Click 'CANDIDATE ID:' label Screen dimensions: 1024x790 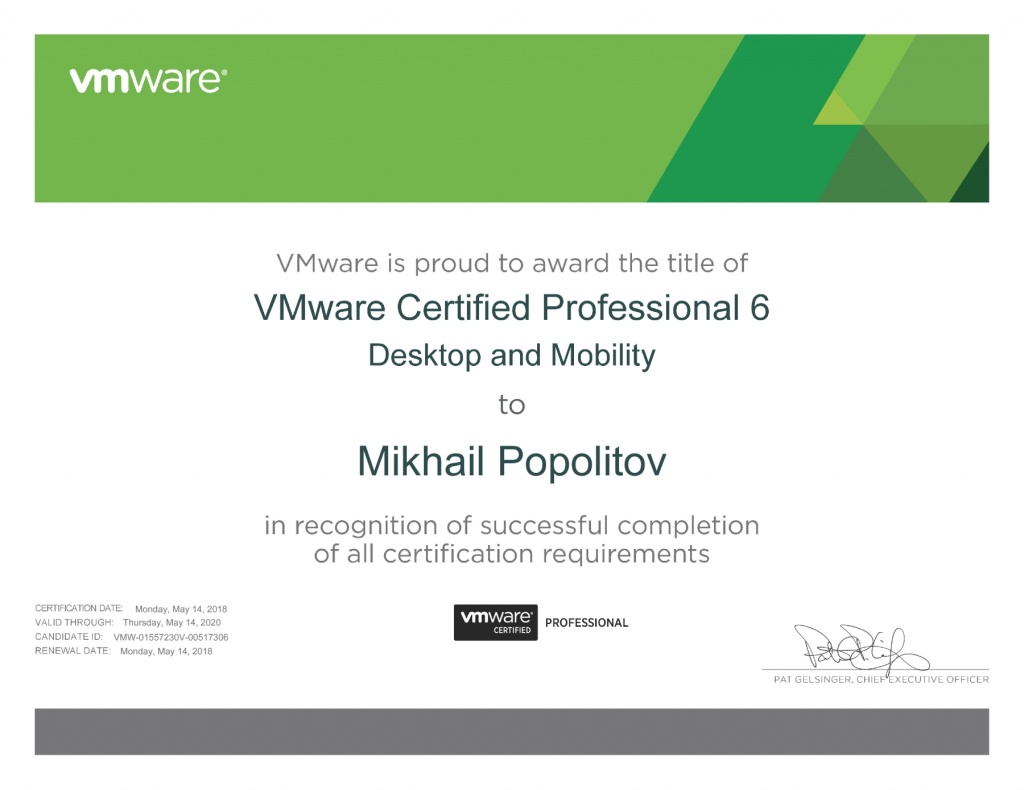(69, 637)
